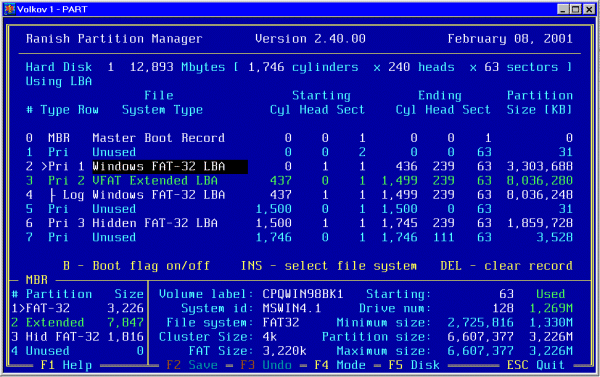Click F4 Mode option
Image resolution: width=600 pixels, height=377 pixels.
[x=340, y=365]
